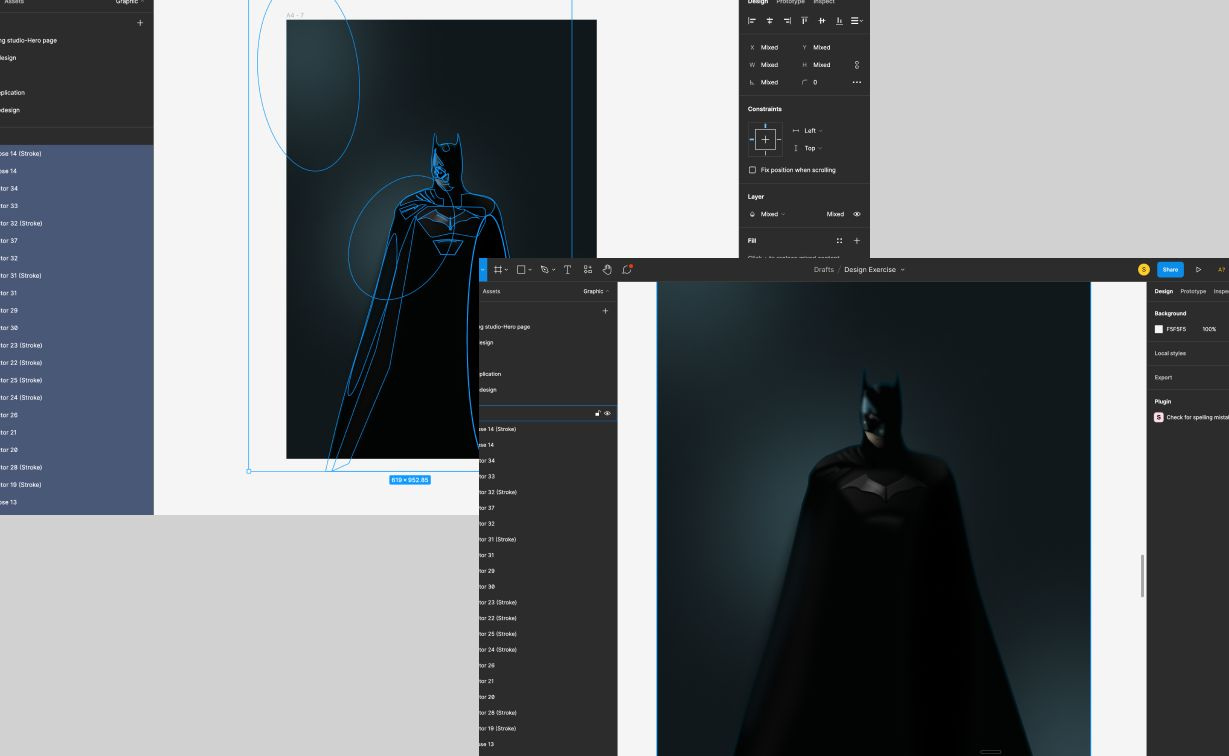This screenshot has width=1229, height=756.
Task: Select the Rectangle shape tool
Action: 522,269
